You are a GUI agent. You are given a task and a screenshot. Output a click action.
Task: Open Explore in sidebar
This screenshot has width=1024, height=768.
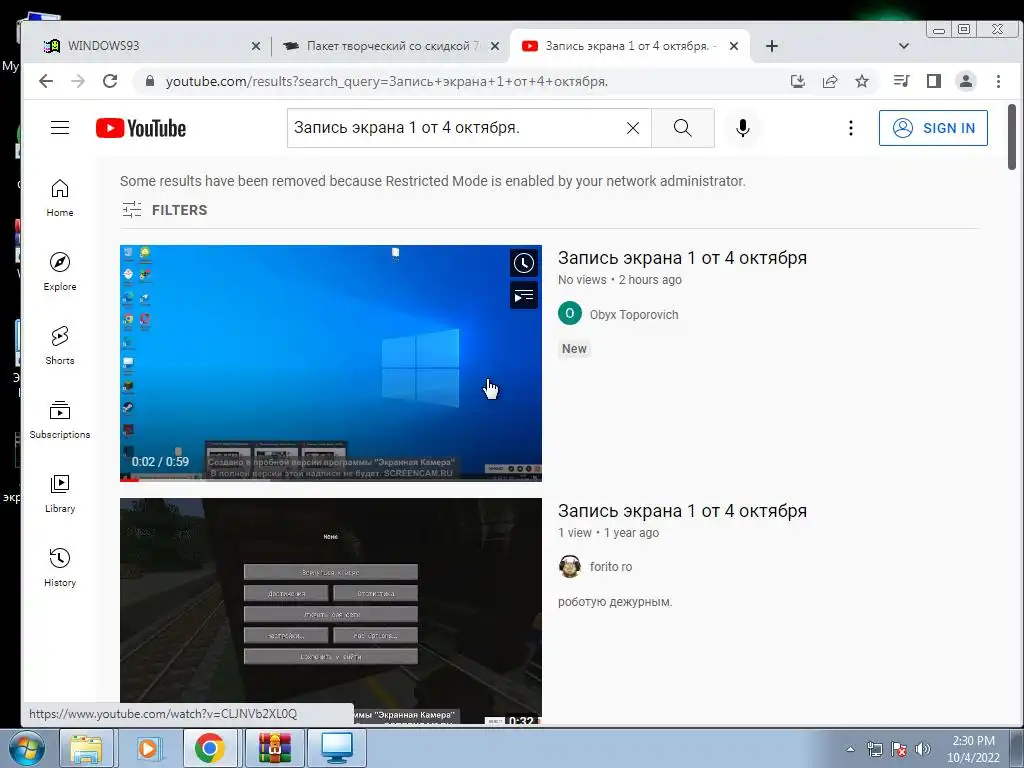[59, 272]
